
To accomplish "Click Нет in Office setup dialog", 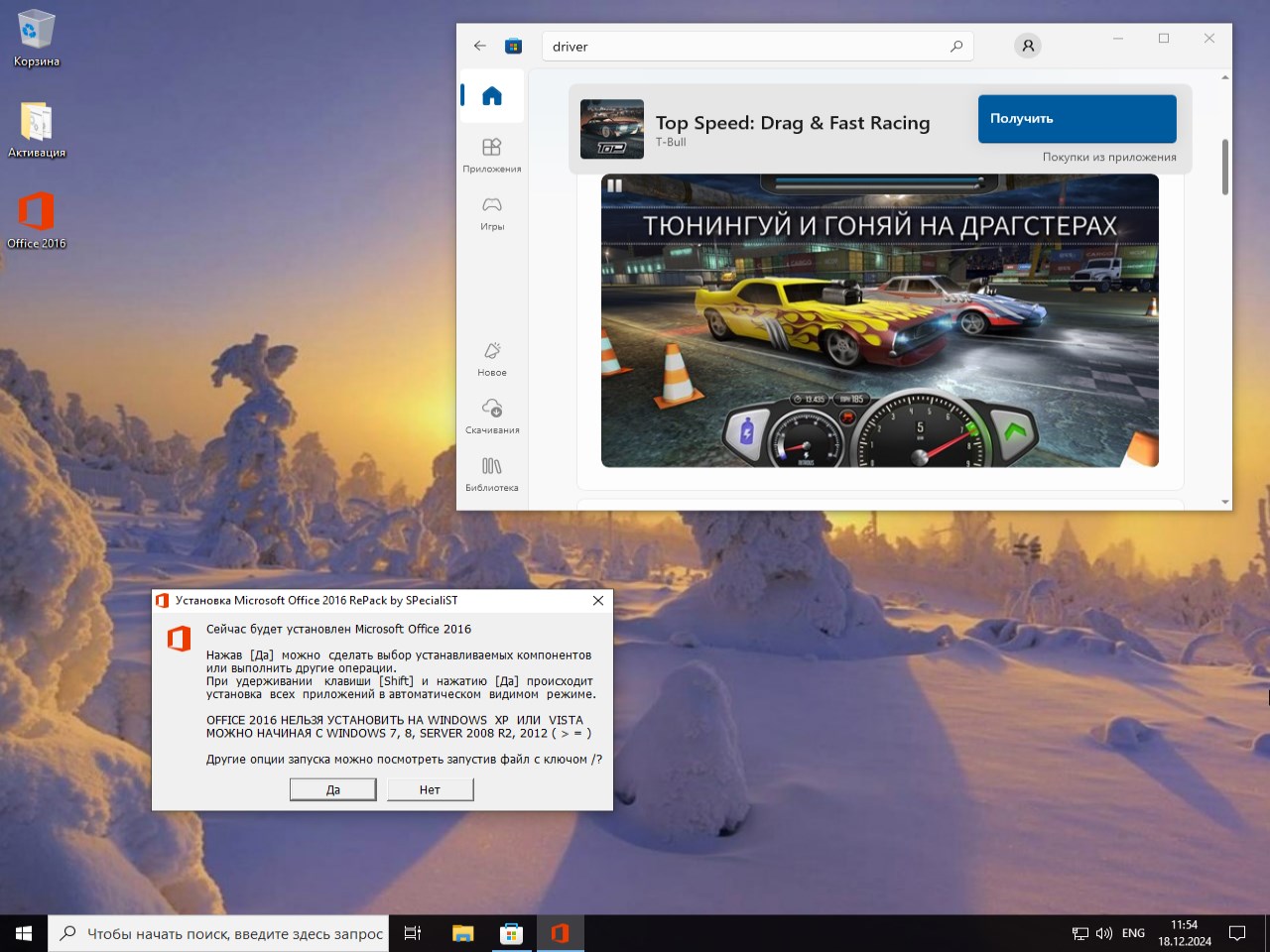I will tap(430, 789).
